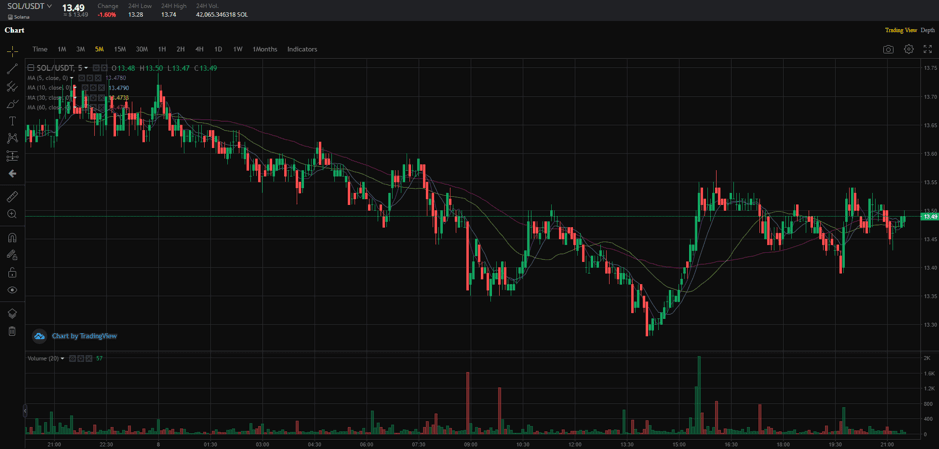Screen dimensions: 939x449
Task: Collapse the SOL/USDT chart legend
Action: (x=31, y=68)
